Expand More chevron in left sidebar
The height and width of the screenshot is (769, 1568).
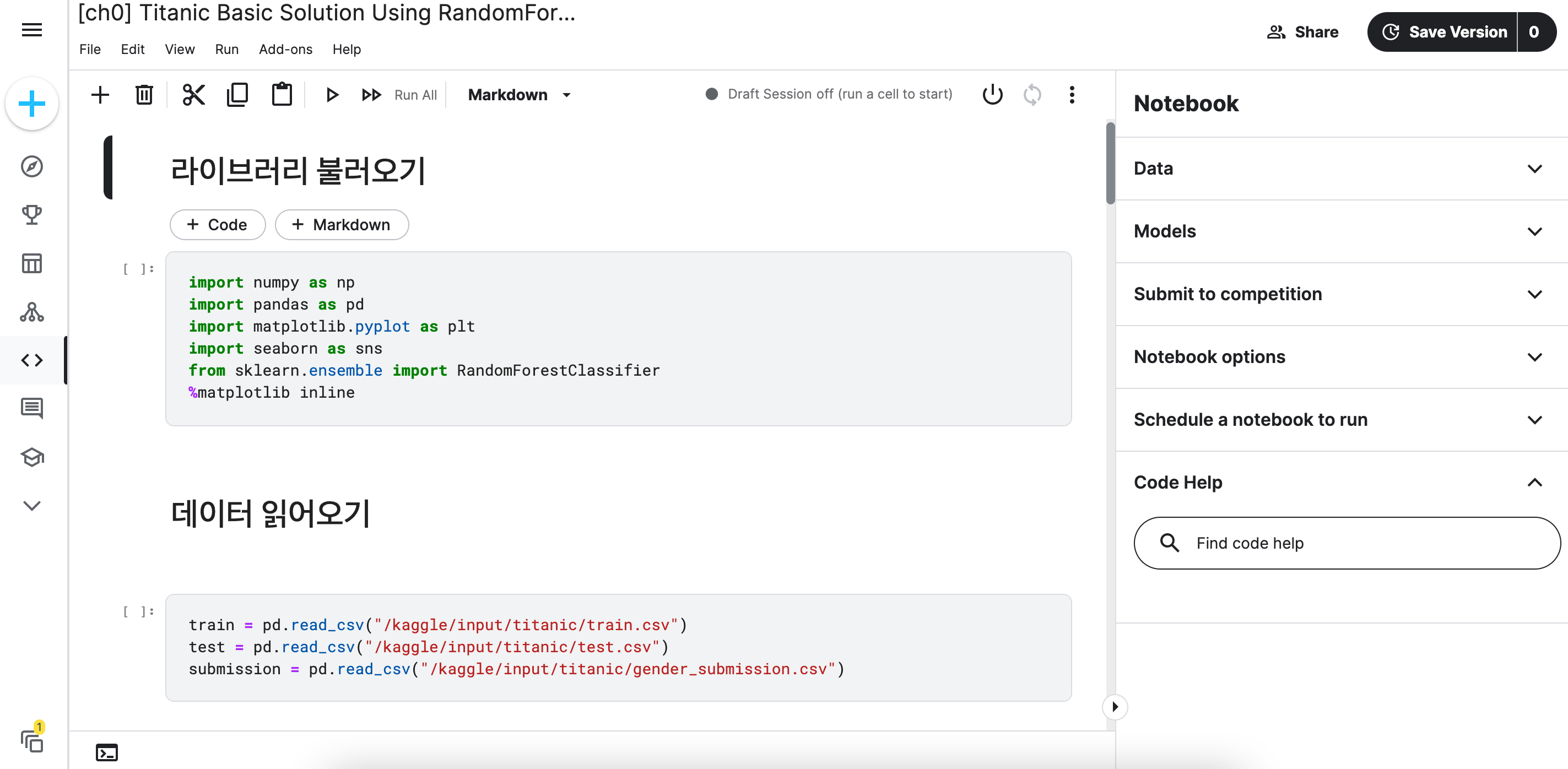point(31,506)
